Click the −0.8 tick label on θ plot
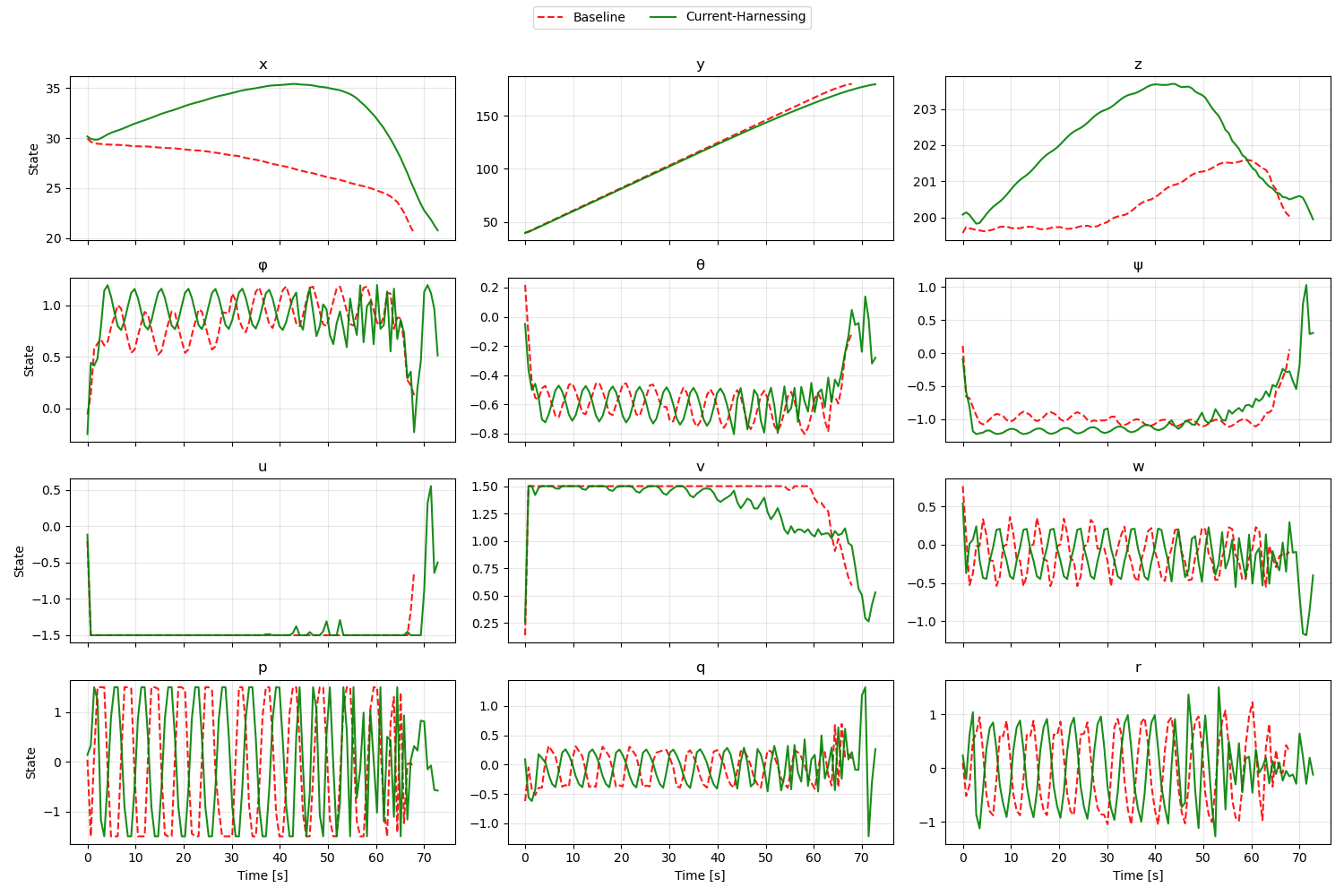 [485, 434]
